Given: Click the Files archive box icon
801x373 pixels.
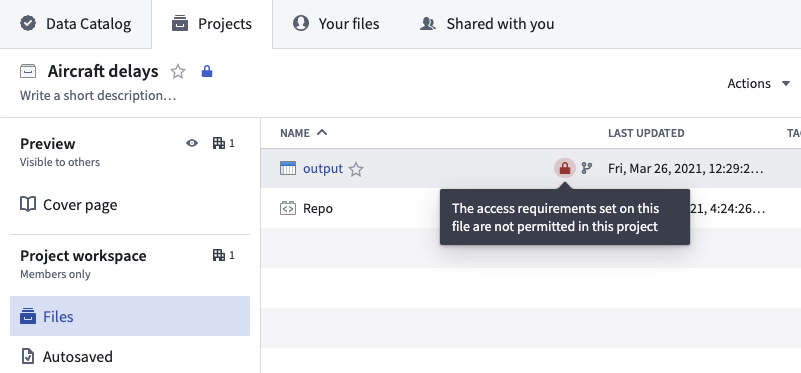Looking at the screenshot, I should click(28, 316).
